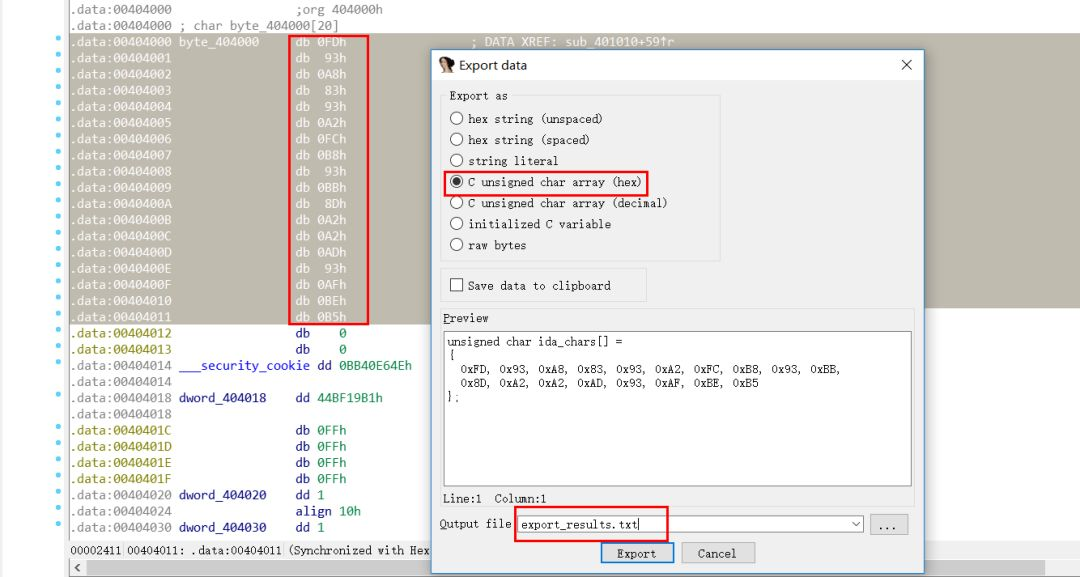The width and height of the screenshot is (1080, 577).
Task: Click the 'align 10h' directive line
Action: point(328,511)
